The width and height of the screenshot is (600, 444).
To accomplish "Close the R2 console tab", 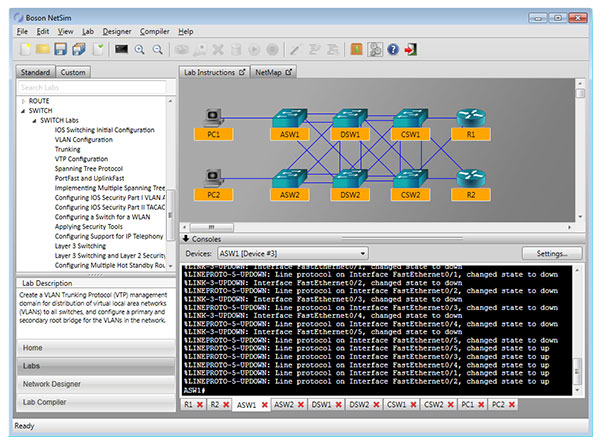I will pos(228,405).
